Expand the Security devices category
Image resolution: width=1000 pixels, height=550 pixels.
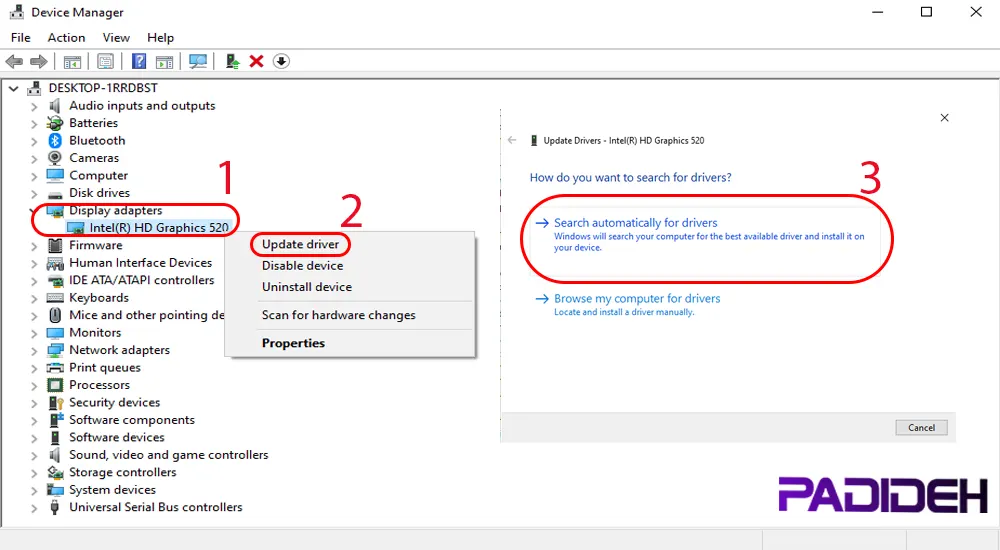point(34,403)
